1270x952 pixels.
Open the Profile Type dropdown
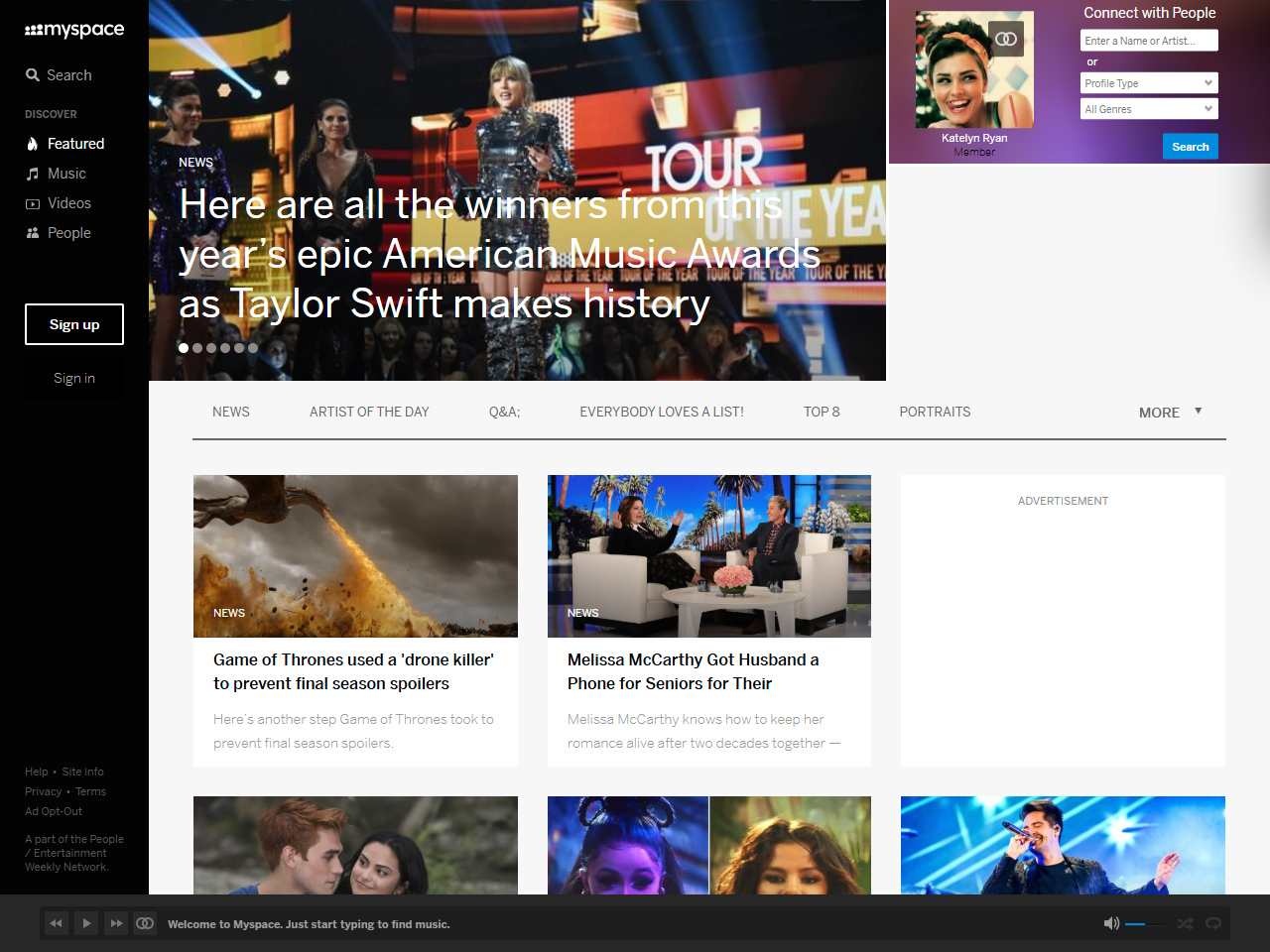(x=1149, y=83)
